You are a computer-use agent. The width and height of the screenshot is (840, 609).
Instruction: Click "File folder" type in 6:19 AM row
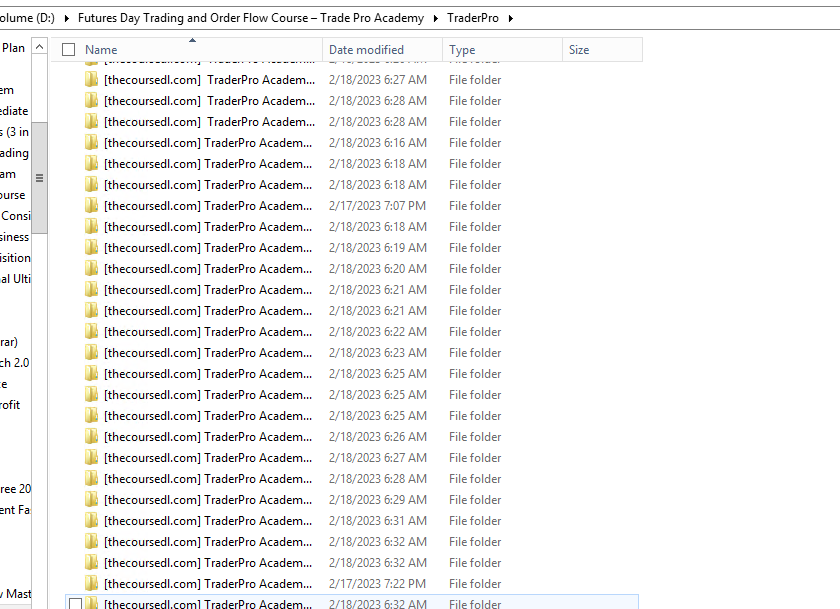(x=475, y=247)
